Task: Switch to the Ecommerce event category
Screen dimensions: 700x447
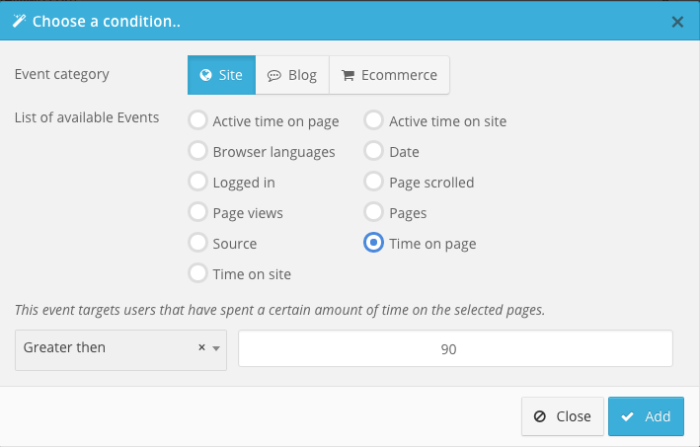Action: click(x=389, y=75)
